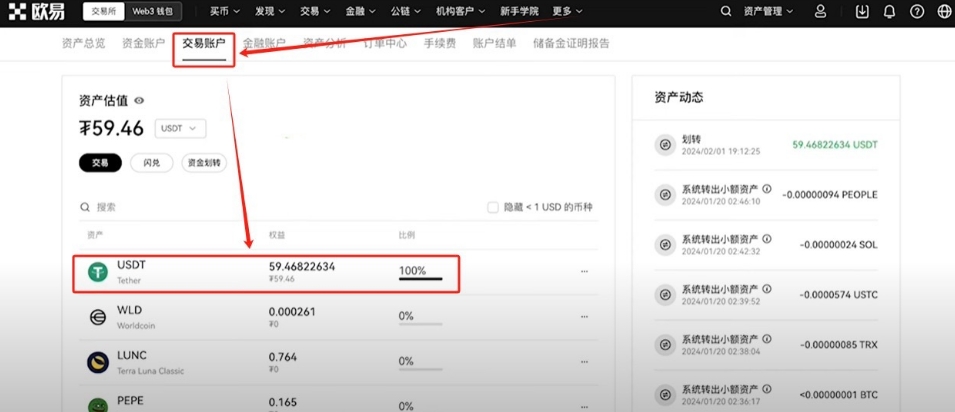Open the more options dots for PEPE

[x=585, y=406]
